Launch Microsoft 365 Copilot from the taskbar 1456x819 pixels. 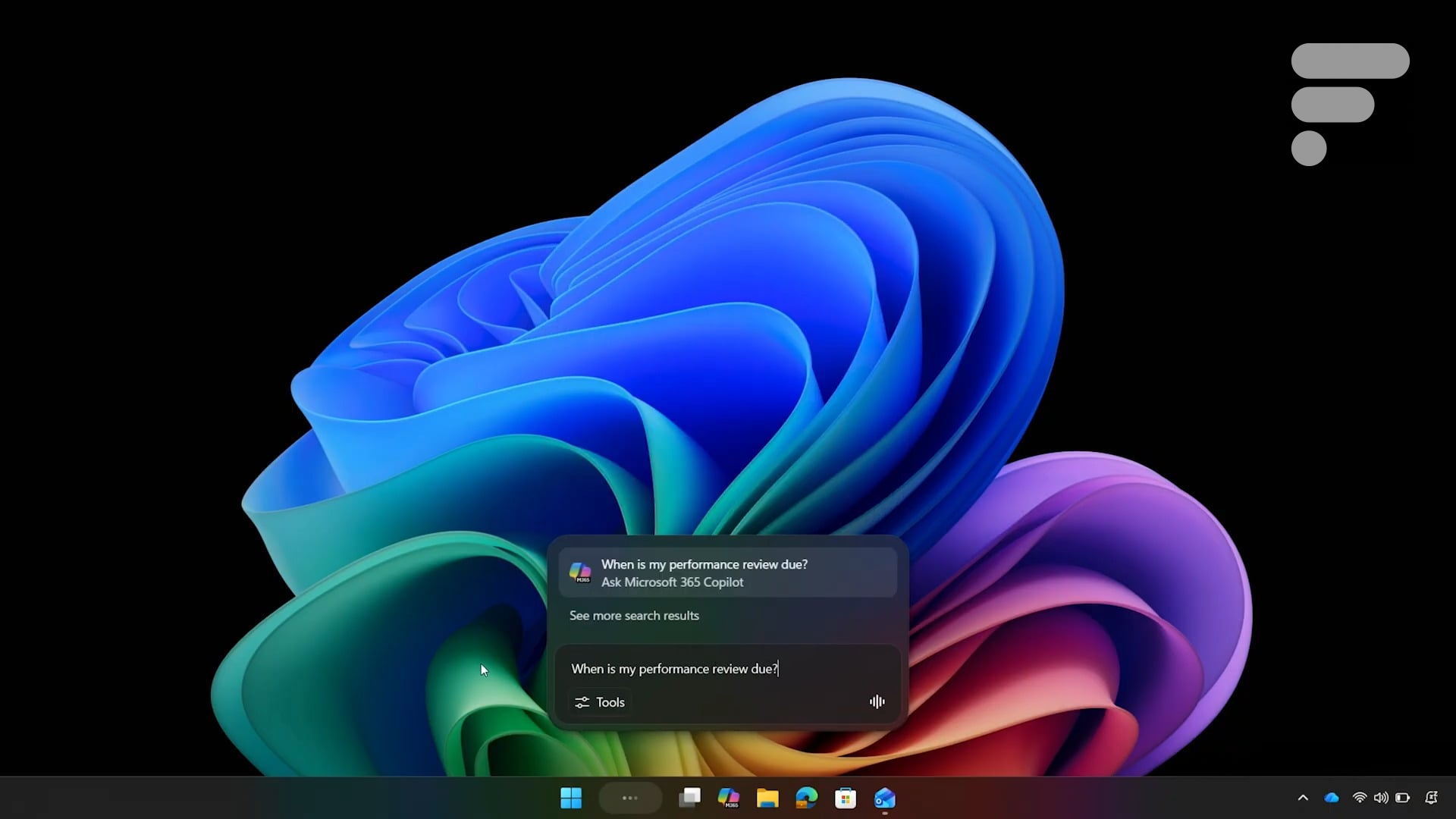click(729, 798)
